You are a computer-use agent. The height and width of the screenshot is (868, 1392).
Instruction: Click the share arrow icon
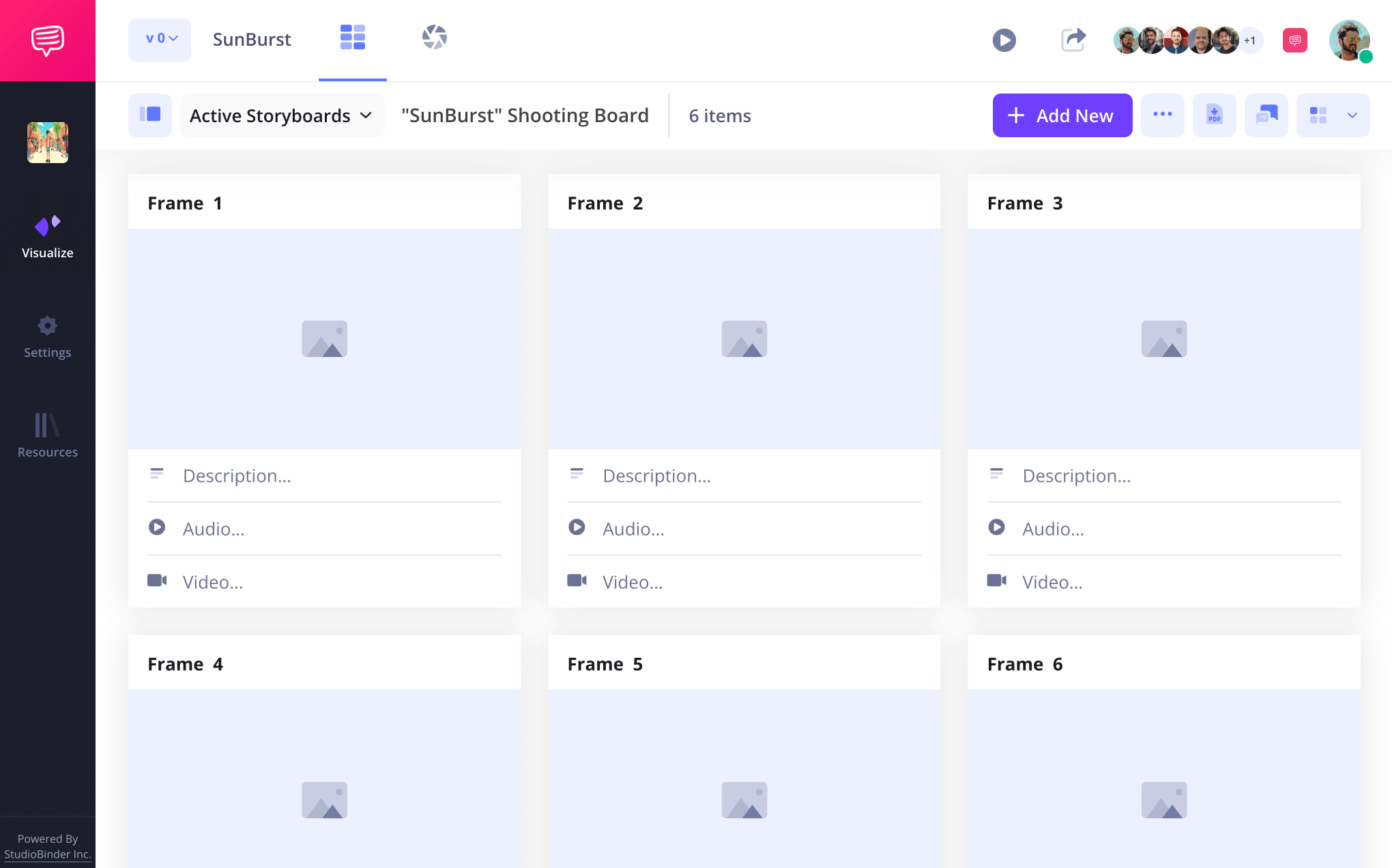(1073, 40)
